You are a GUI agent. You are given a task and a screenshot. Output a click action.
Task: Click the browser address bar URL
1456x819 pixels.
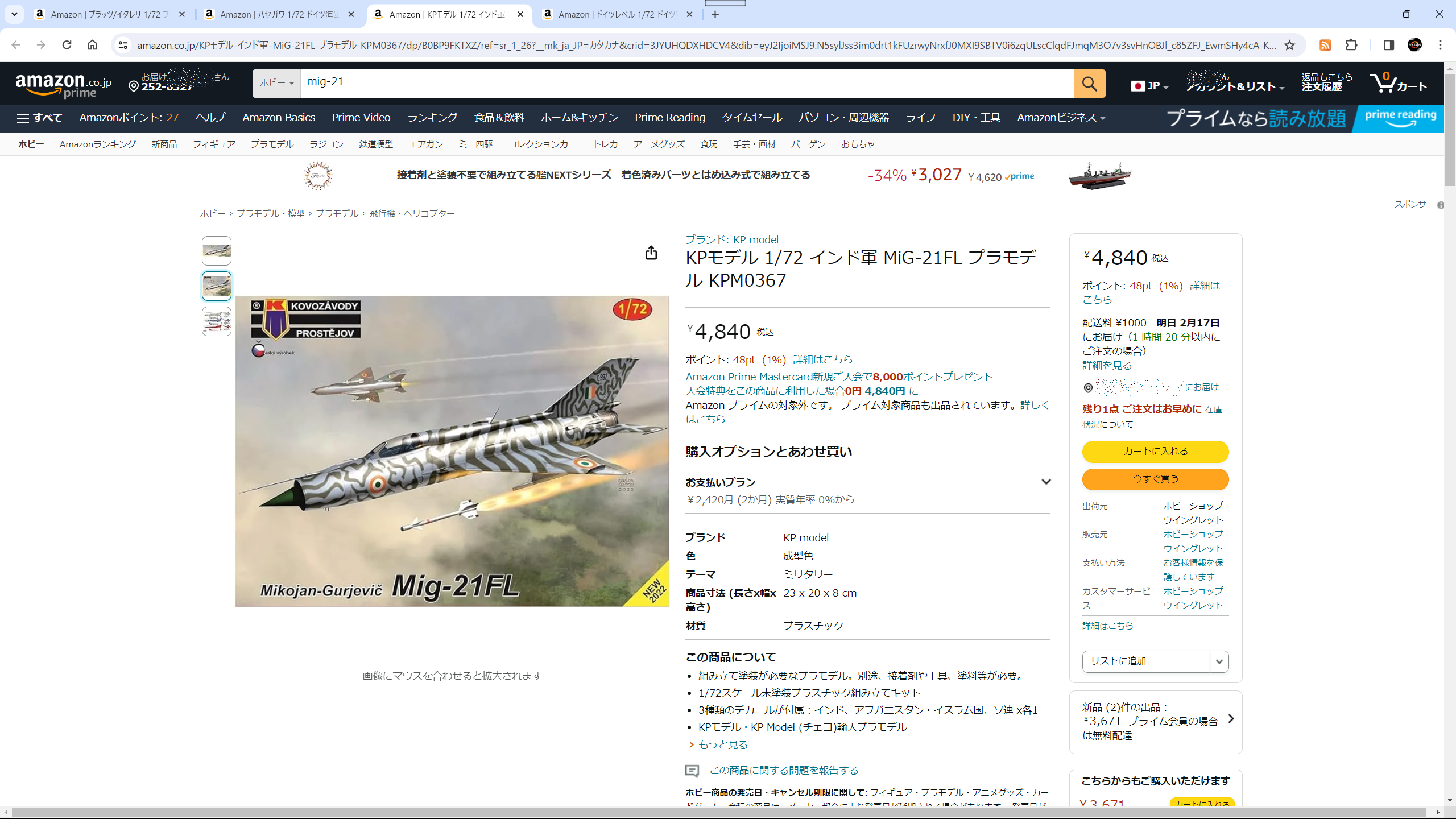pos(705,45)
